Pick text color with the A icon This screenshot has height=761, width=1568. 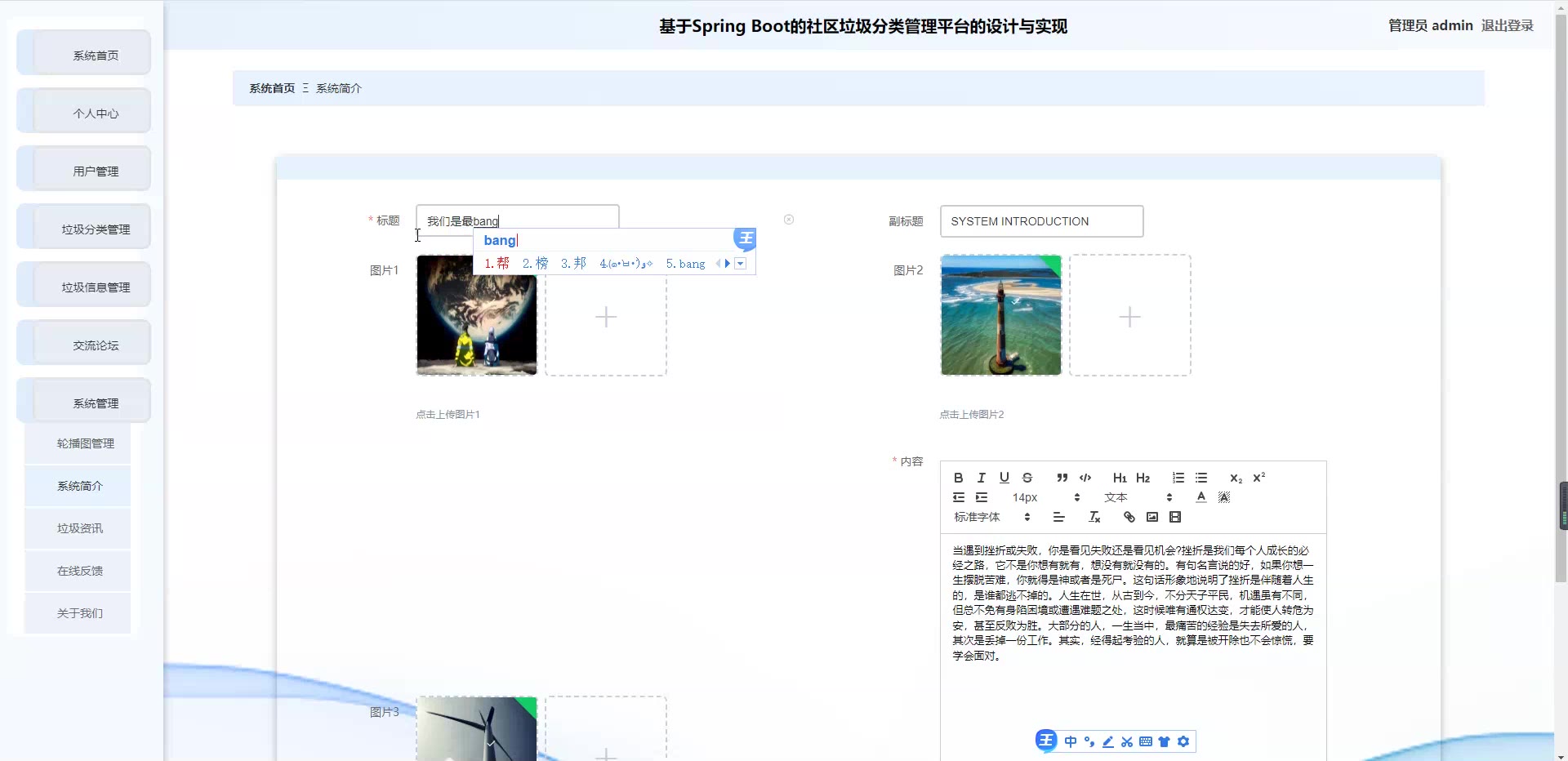(1200, 497)
